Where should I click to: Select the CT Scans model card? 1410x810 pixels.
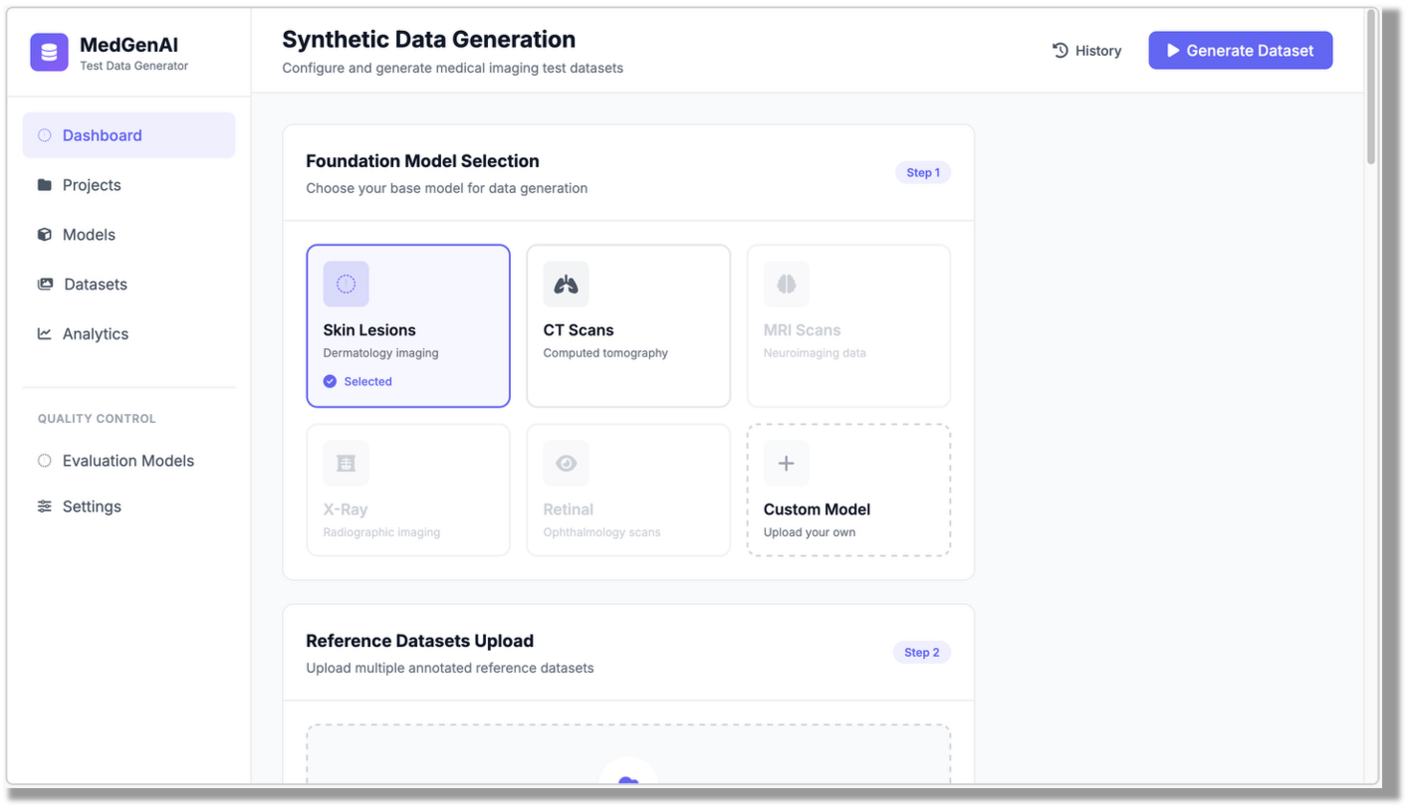point(628,326)
